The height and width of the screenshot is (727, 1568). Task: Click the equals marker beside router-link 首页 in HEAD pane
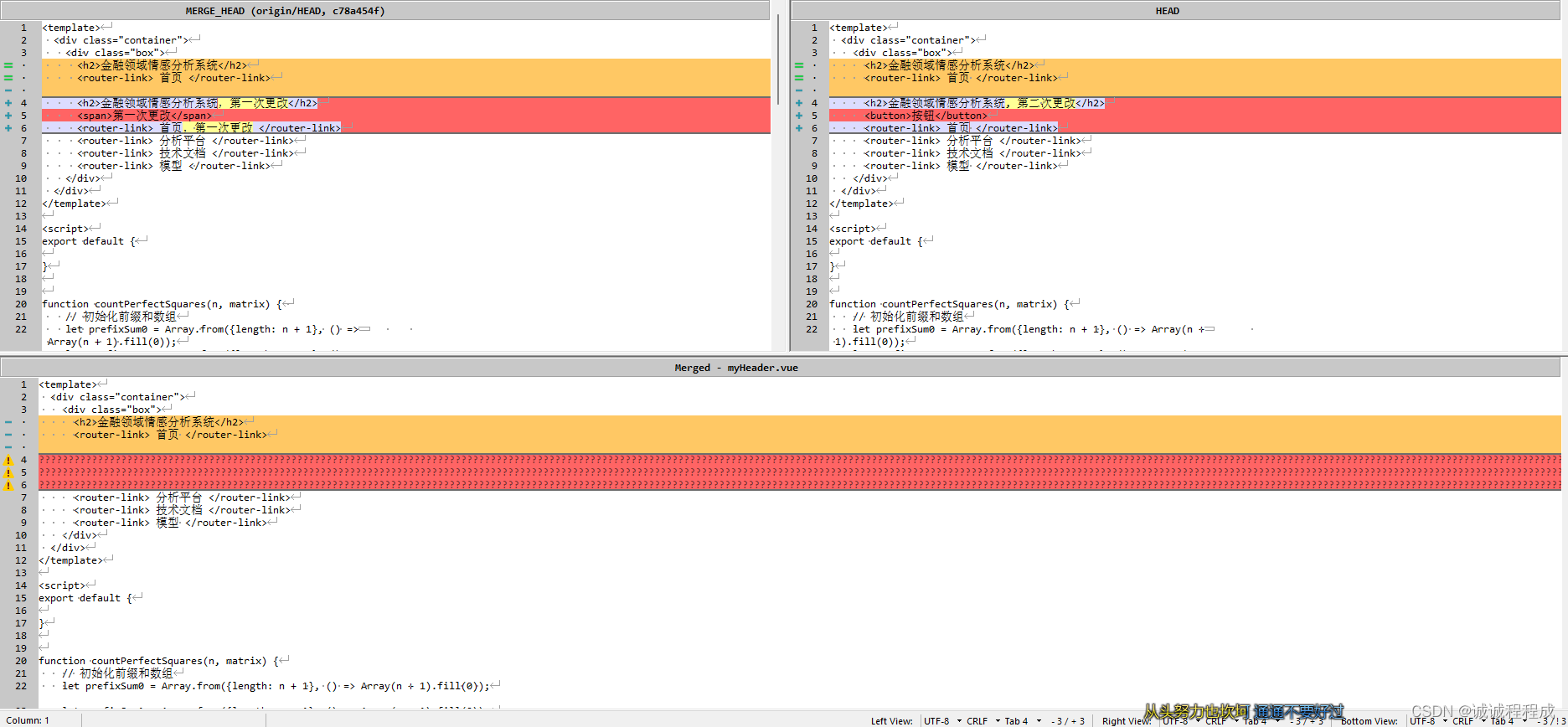click(x=799, y=78)
